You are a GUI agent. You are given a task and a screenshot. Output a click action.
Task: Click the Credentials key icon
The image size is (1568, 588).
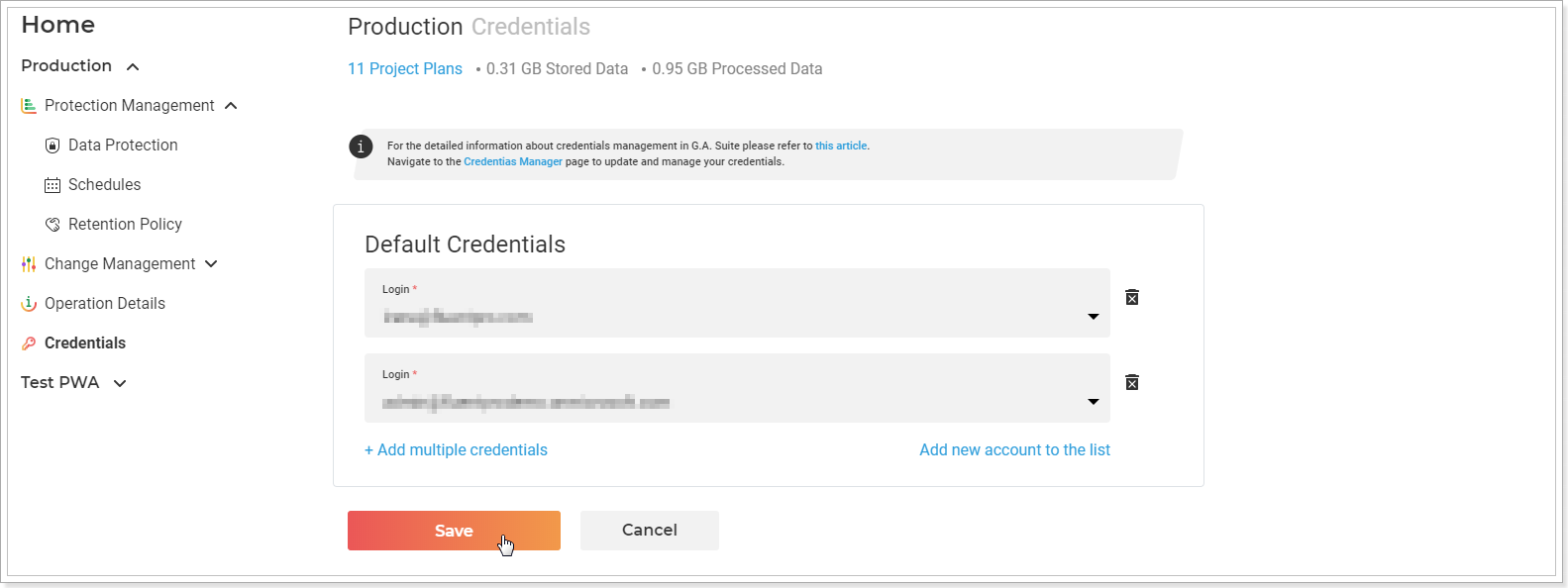click(29, 343)
